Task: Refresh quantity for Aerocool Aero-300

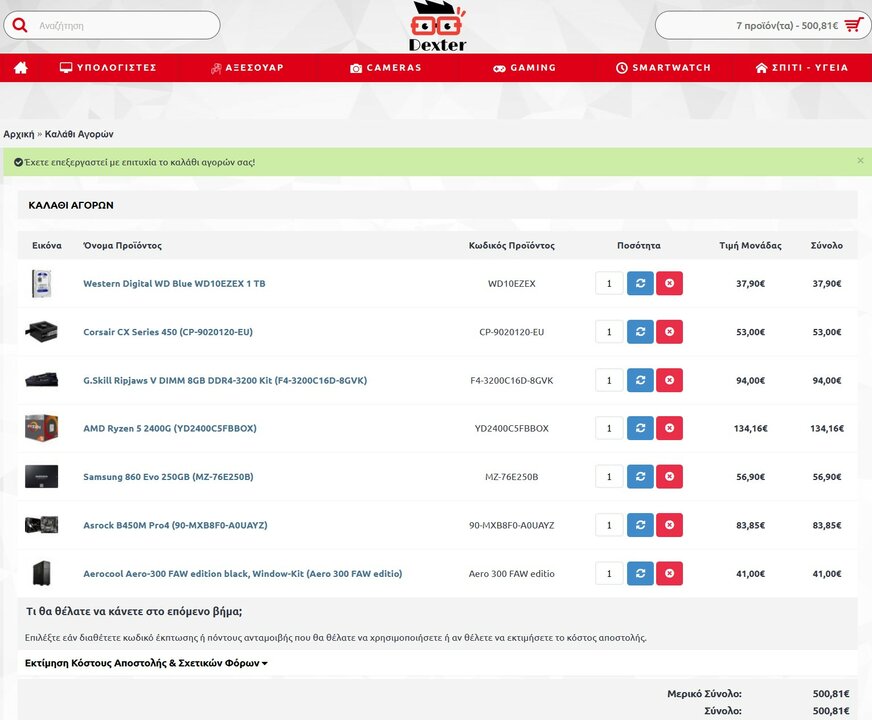Action: (640, 573)
